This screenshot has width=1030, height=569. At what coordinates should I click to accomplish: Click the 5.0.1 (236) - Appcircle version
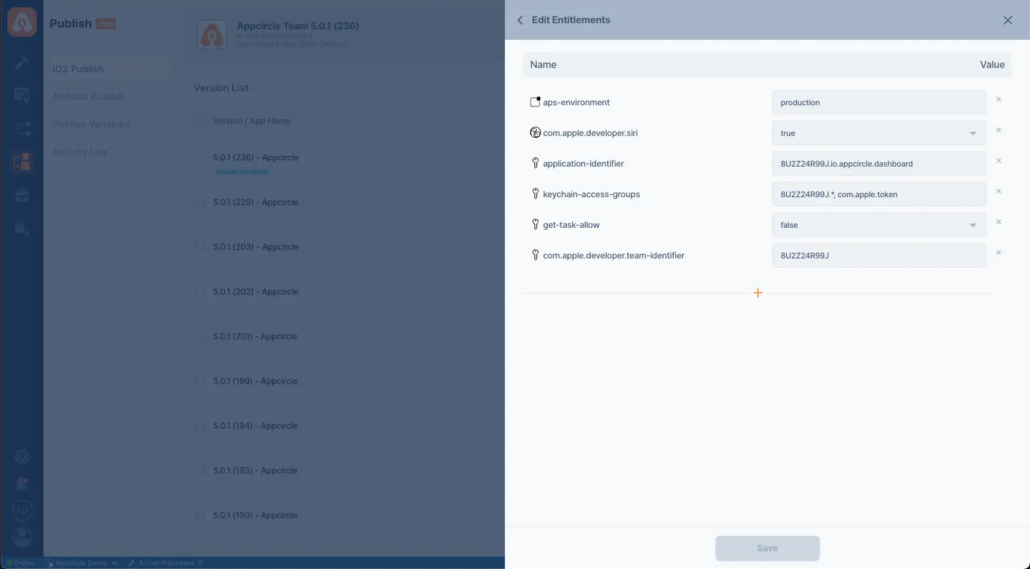(256, 158)
